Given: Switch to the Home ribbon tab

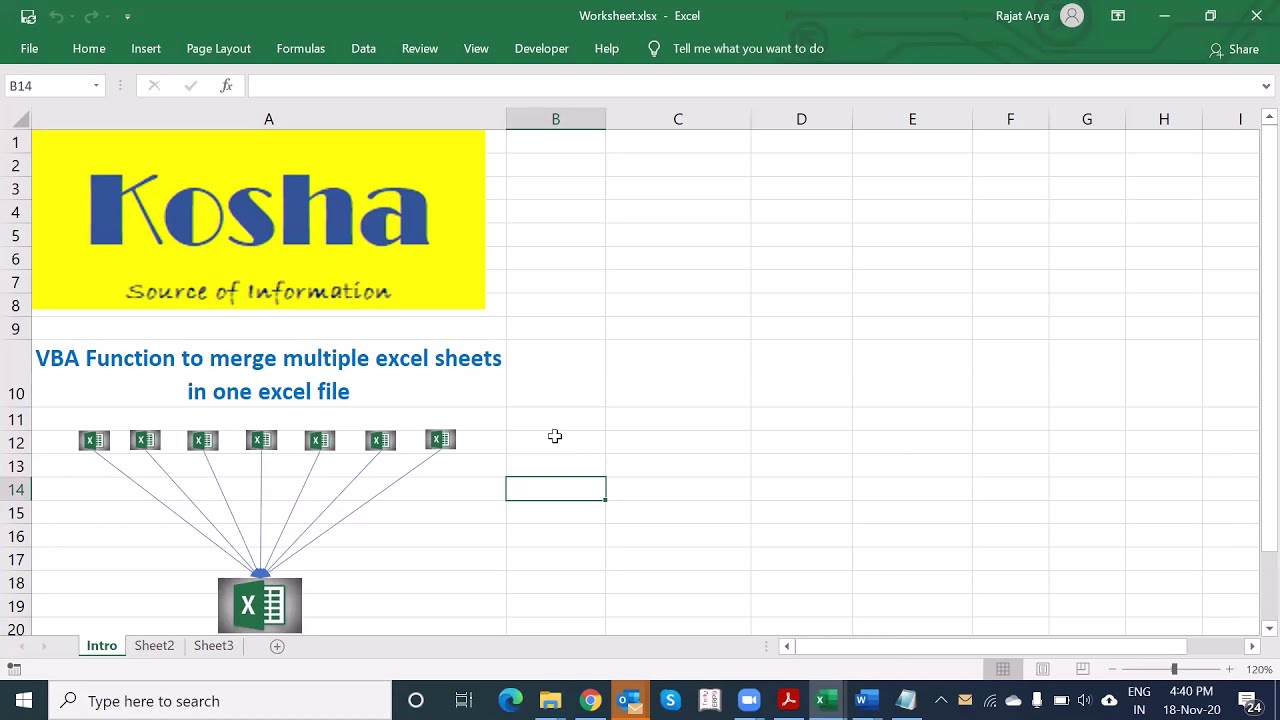Looking at the screenshot, I should pyautogui.click(x=89, y=48).
